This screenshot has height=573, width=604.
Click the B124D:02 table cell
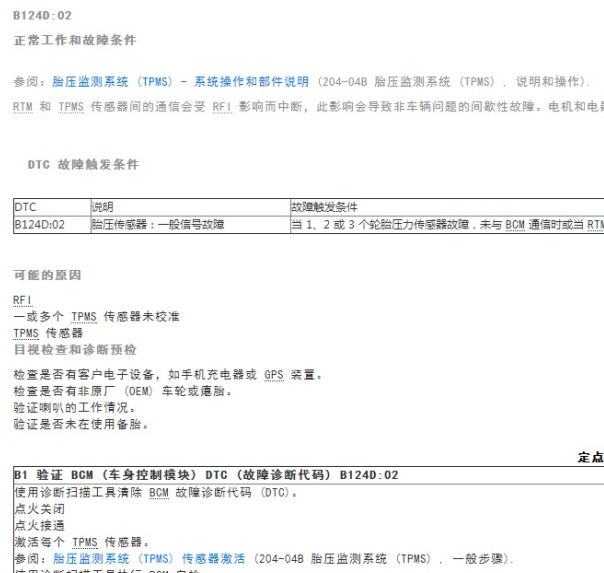point(52,225)
